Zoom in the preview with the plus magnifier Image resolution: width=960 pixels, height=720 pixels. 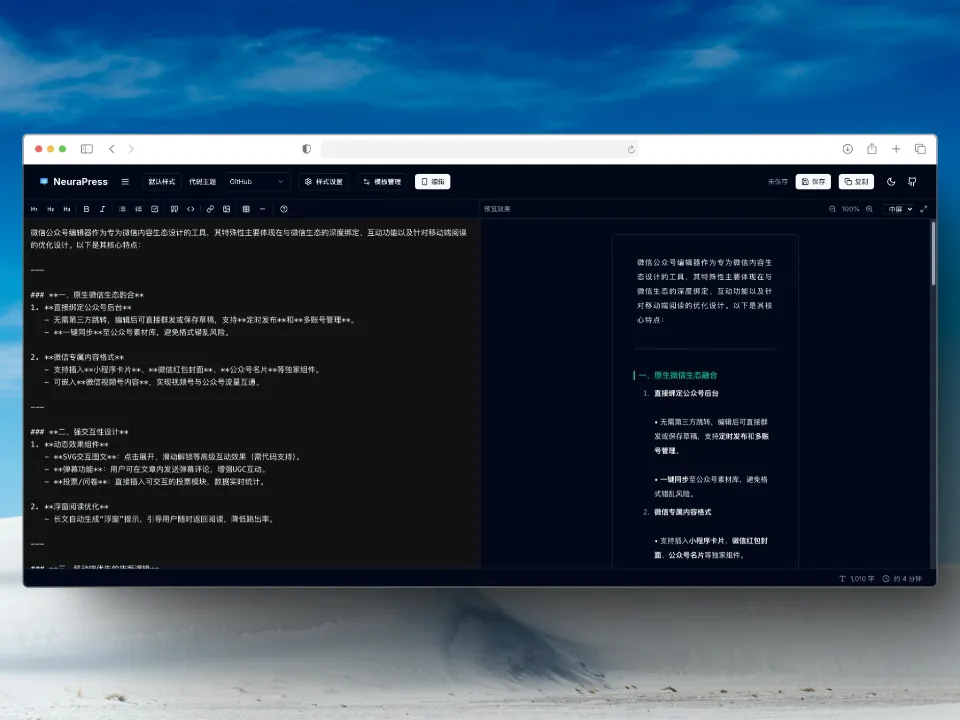click(x=869, y=209)
